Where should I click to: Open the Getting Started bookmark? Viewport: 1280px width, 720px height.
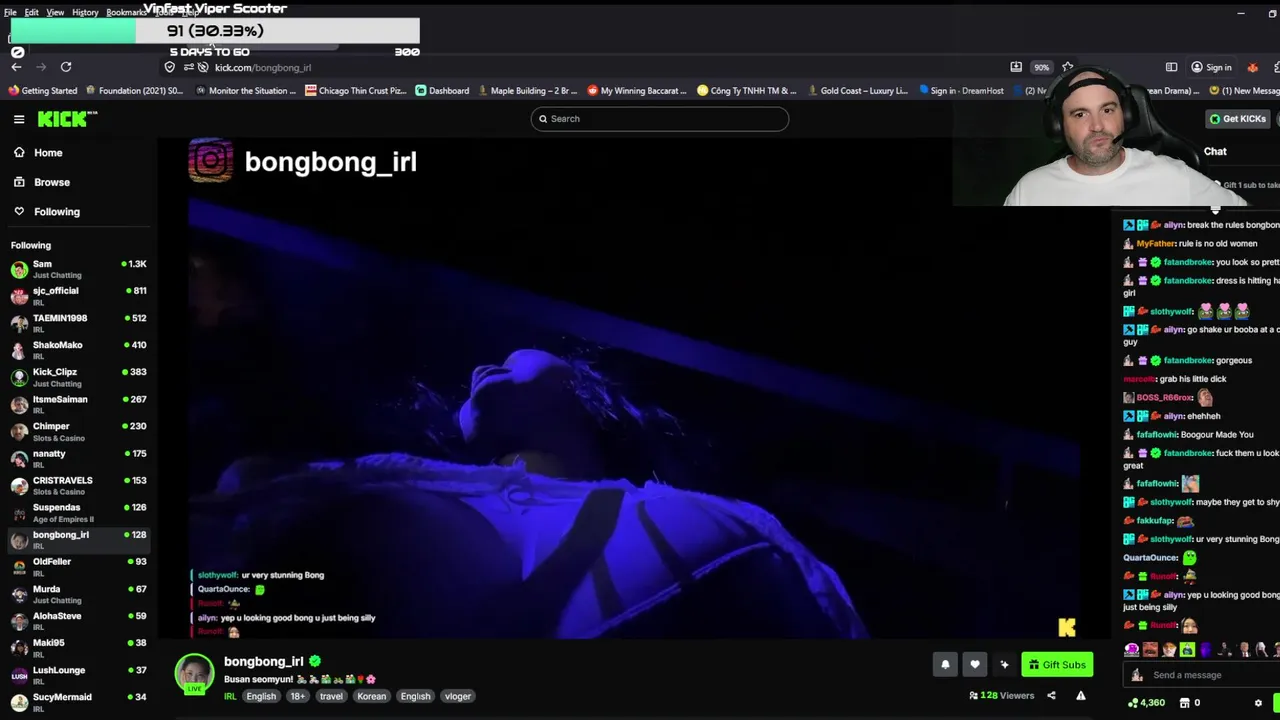(x=43, y=90)
